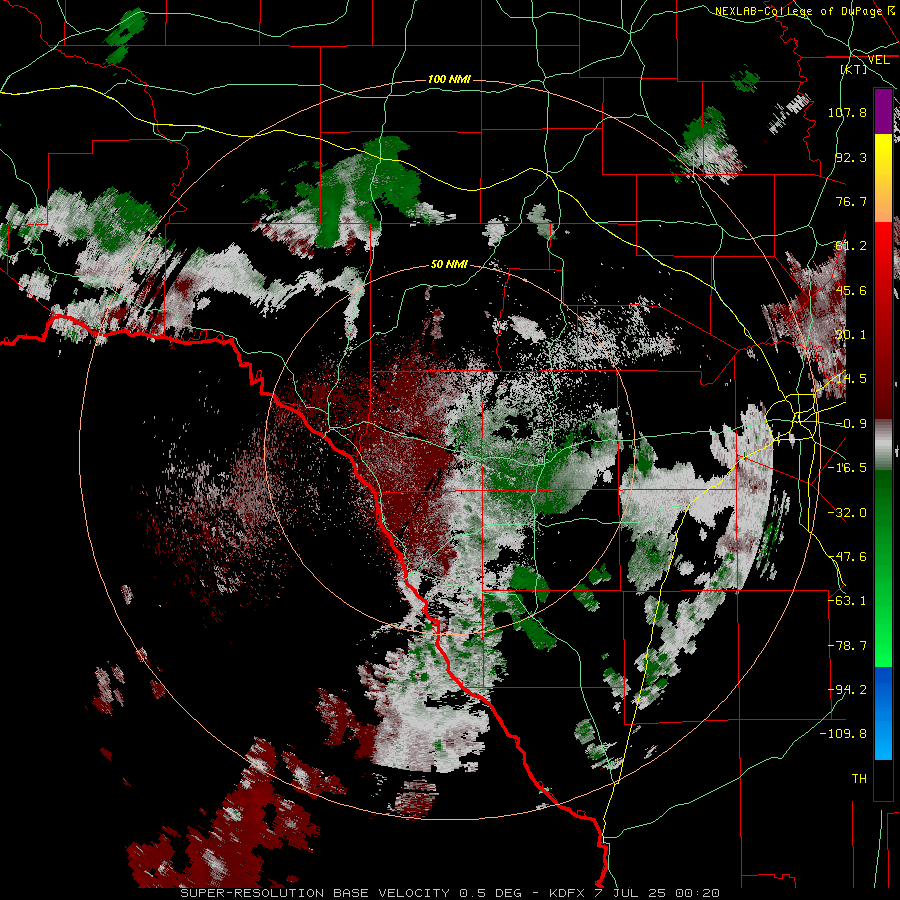Select the 30.1 scale value
Image resolution: width=900 pixels, height=900 pixels.
(851, 335)
